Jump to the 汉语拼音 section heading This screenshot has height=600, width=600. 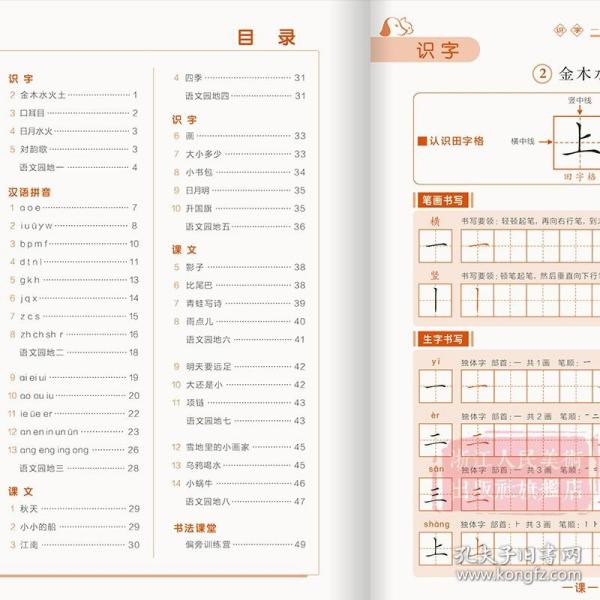(x=30, y=190)
